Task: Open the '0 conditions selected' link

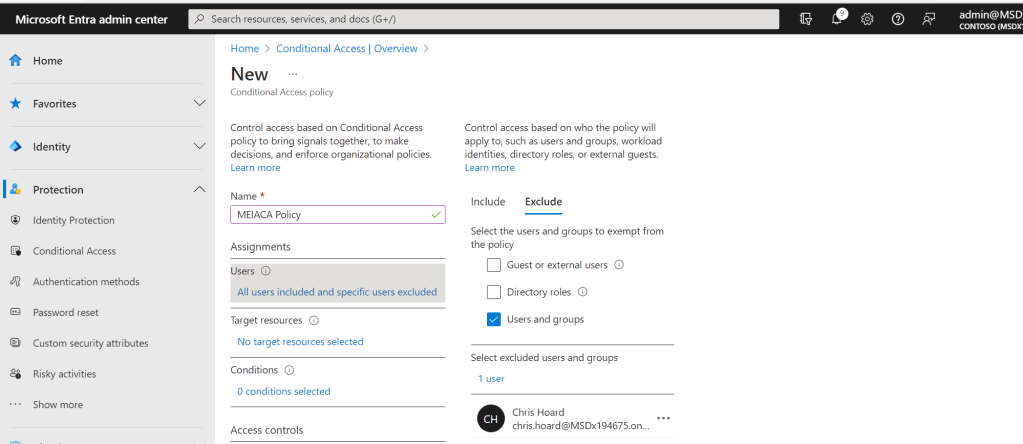Action: (283, 392)
